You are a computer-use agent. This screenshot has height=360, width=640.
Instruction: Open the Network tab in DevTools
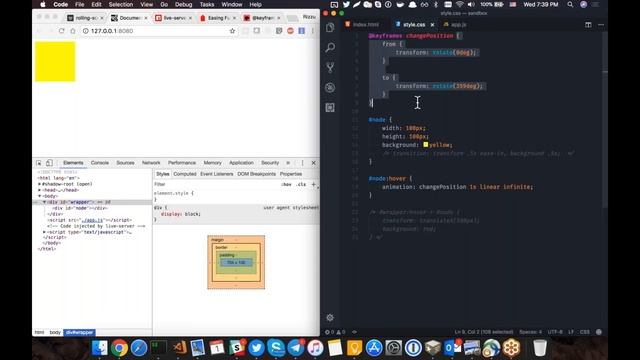[x=151, y=163]
